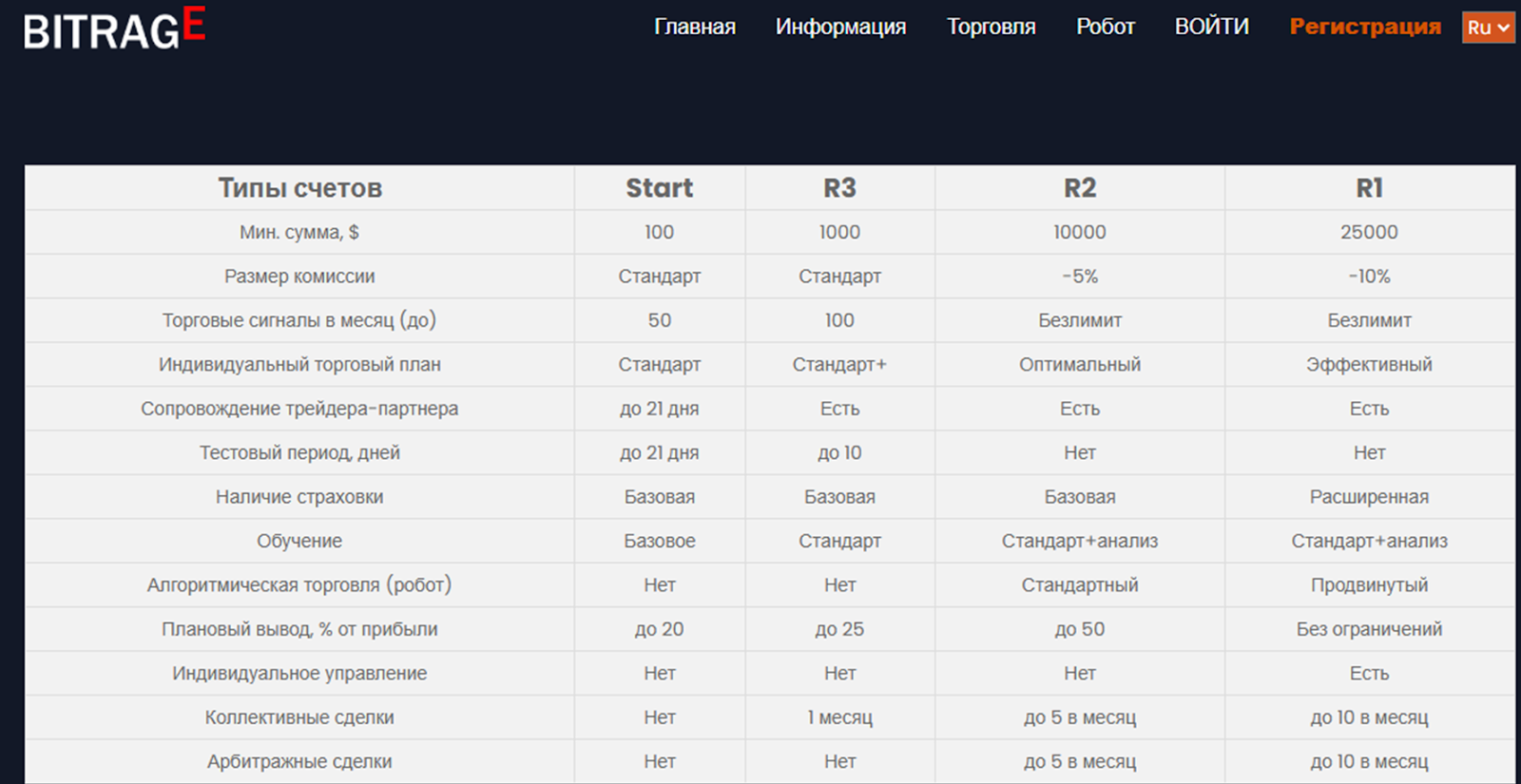Open the Робот menu item

1105,27
